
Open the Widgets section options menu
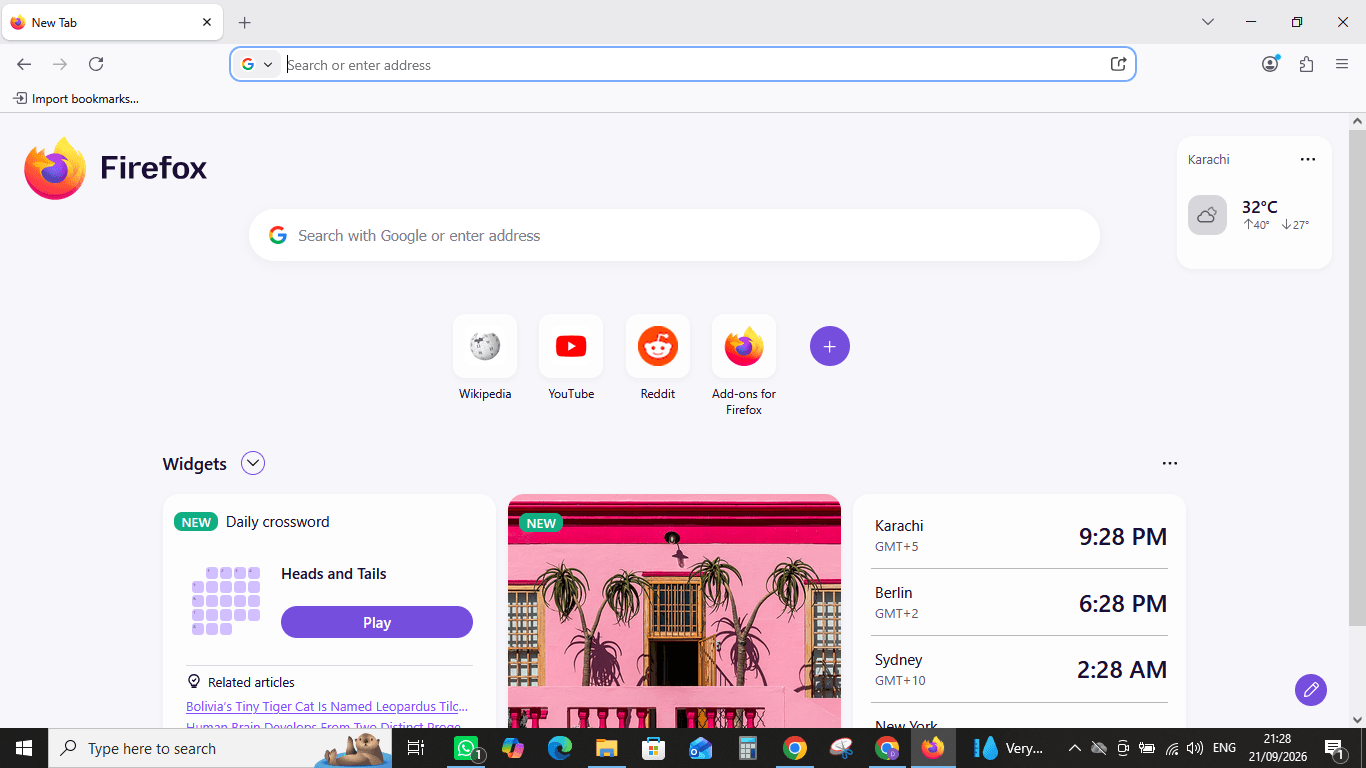pos(1170,463)
